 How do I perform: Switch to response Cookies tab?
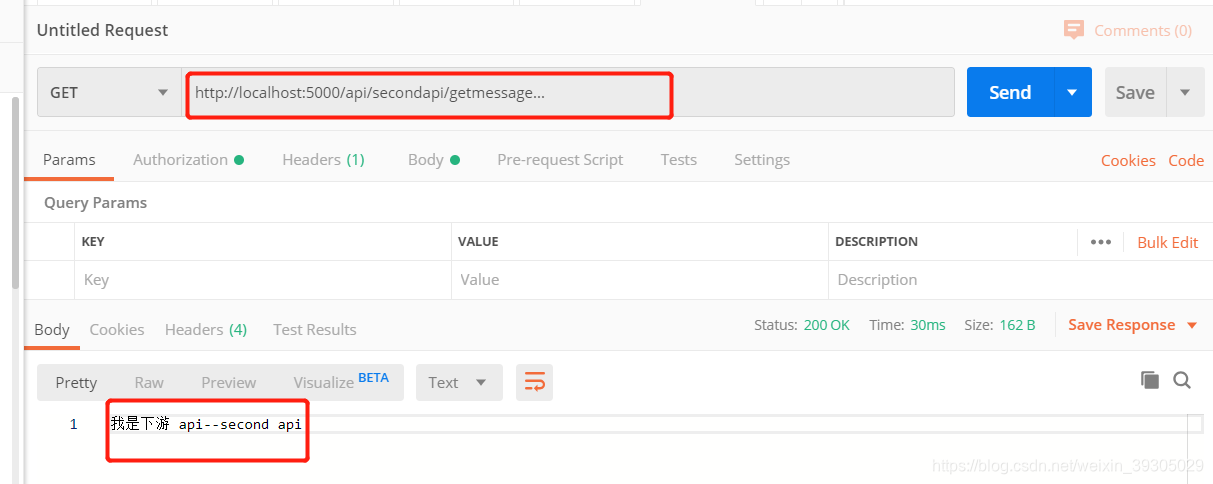(117, 329)
